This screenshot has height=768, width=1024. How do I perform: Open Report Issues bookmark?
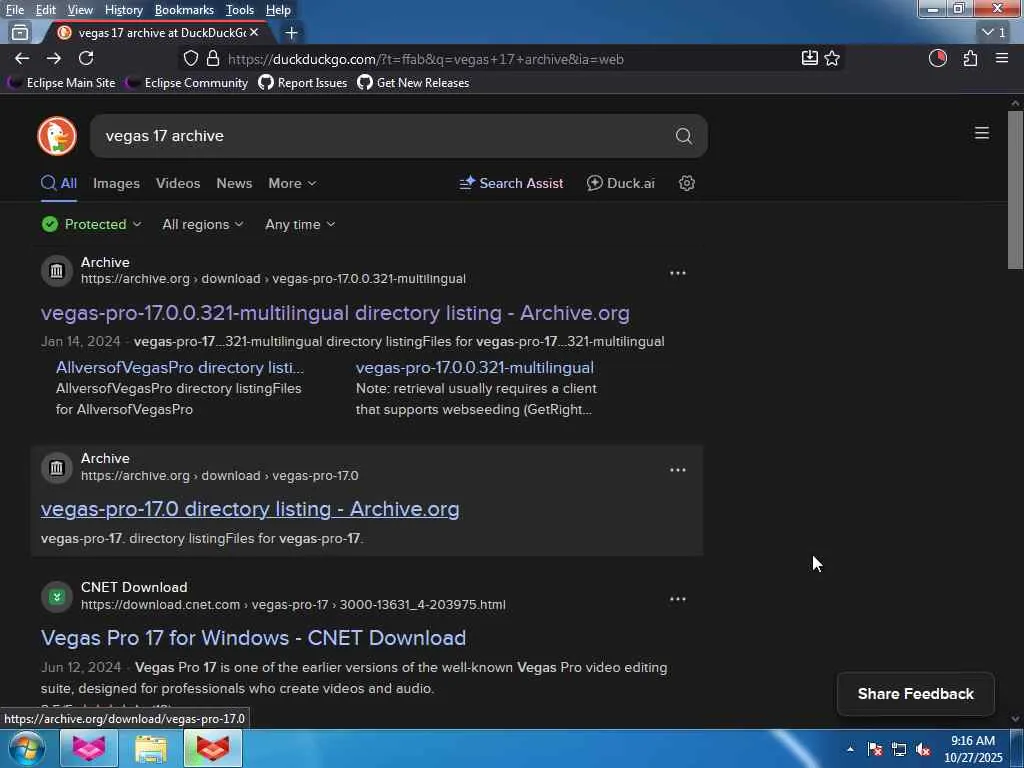tap(302, 83)
